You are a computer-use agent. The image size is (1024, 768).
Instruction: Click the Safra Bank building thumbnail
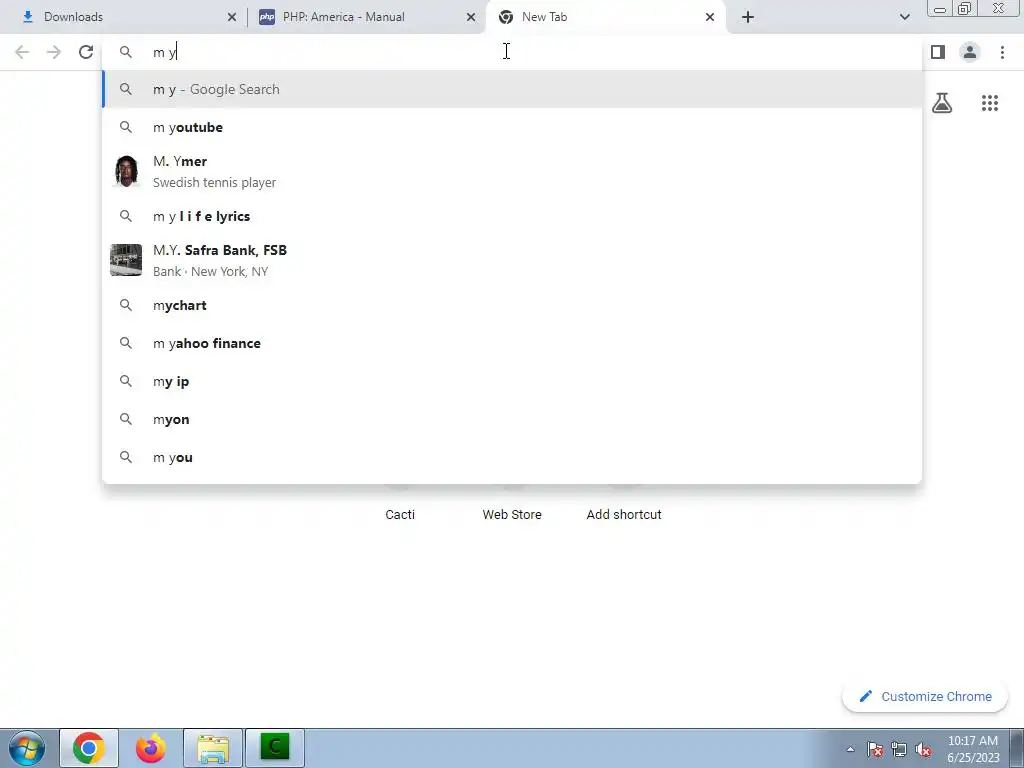click(126, 260)
